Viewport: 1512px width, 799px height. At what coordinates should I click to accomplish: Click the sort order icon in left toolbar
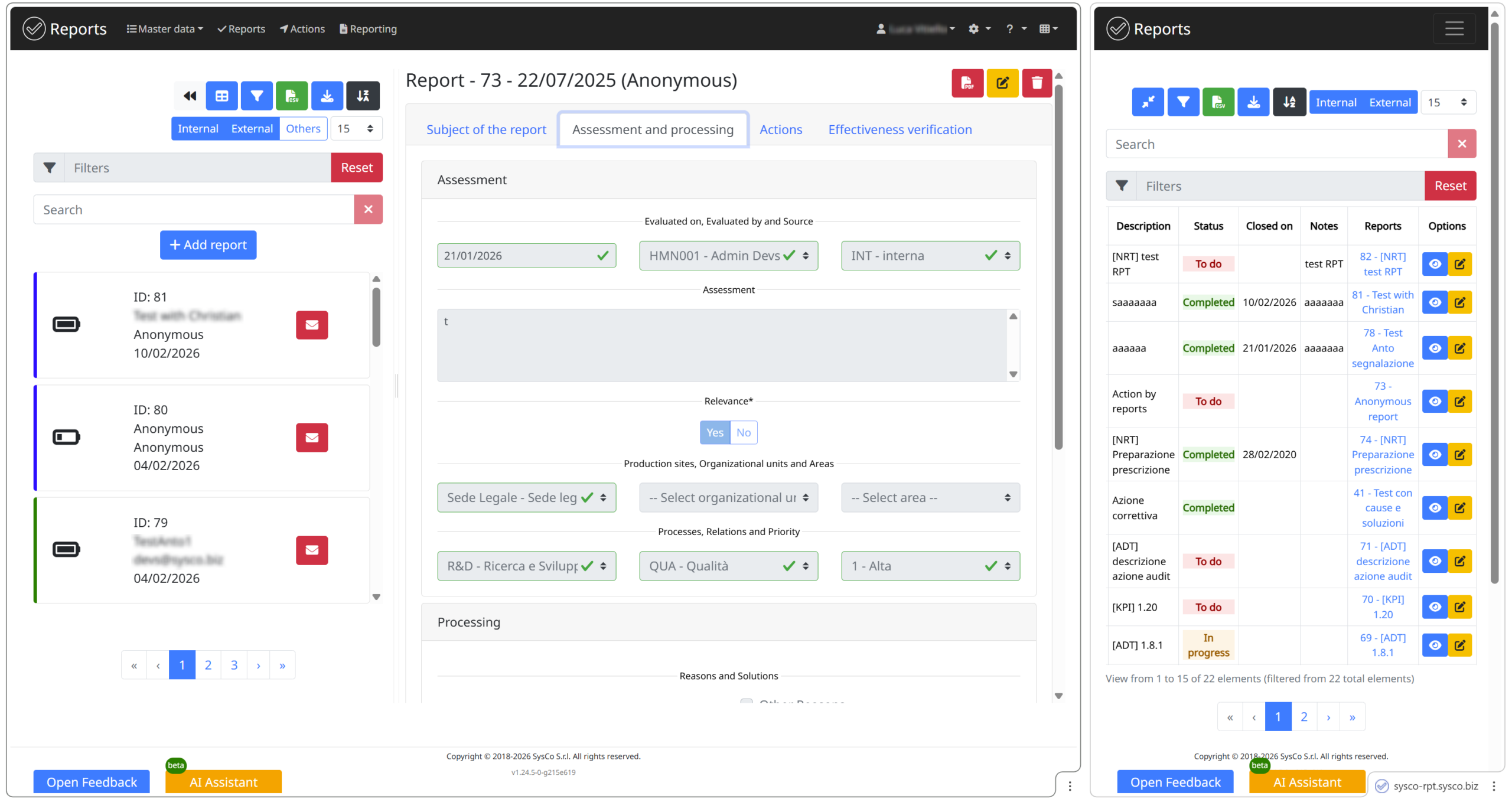[363, 96]
